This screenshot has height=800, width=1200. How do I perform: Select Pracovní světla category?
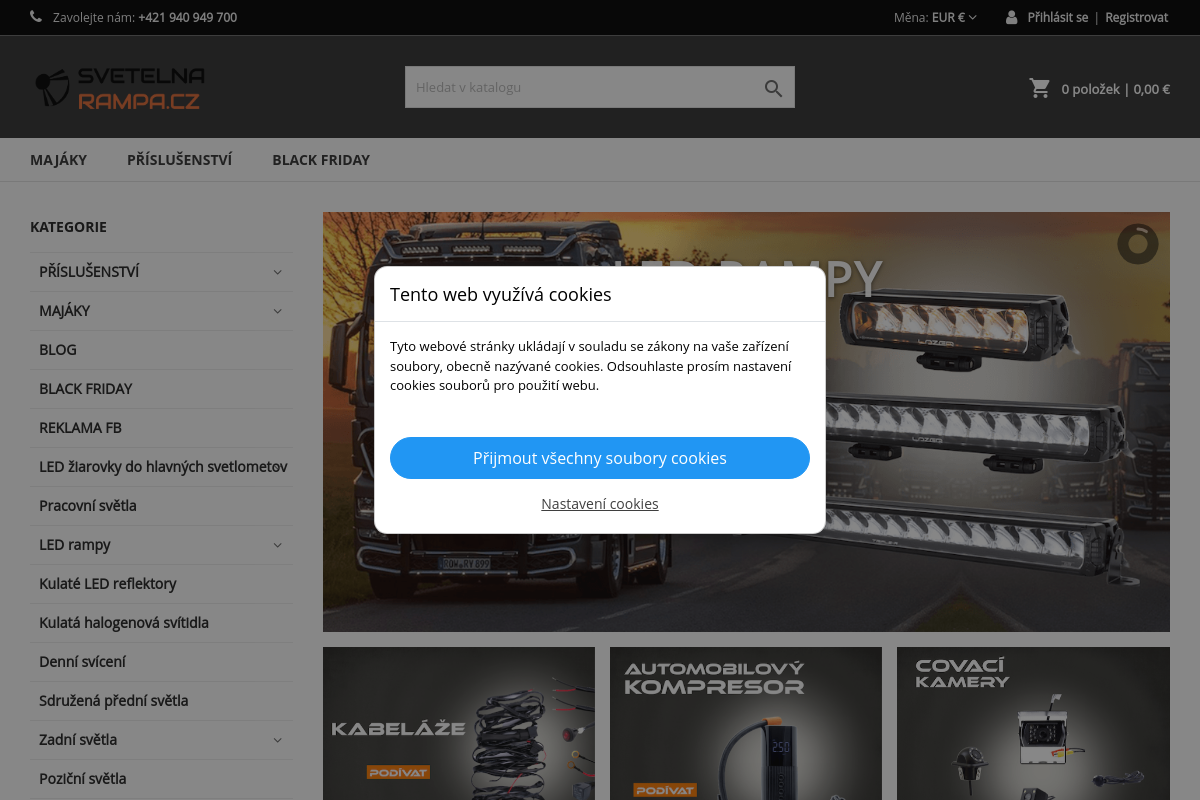click(88, 506)
